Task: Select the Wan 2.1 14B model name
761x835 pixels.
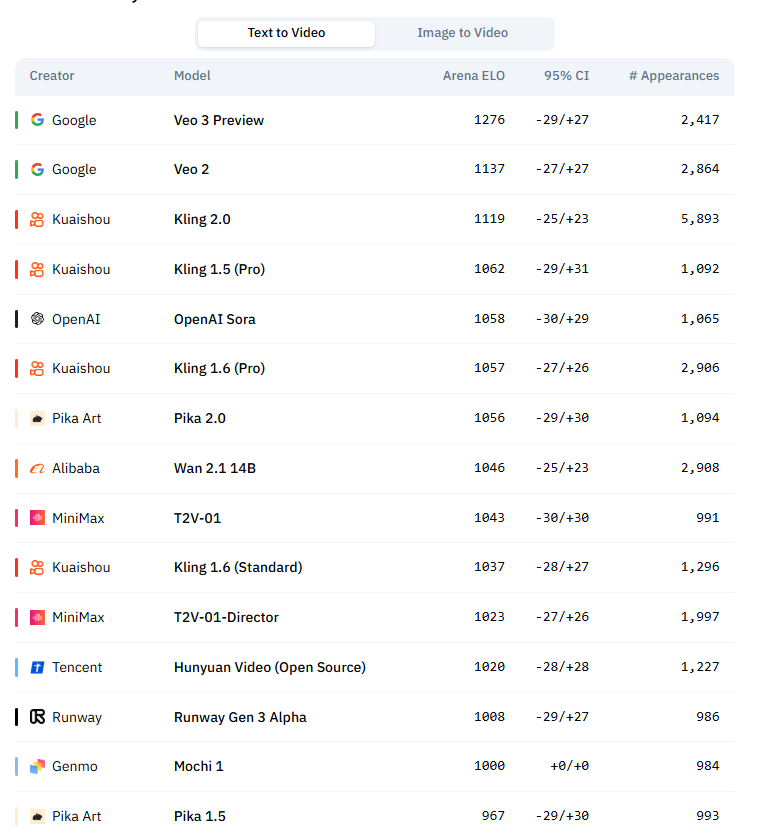Action: tap(215, 469)
